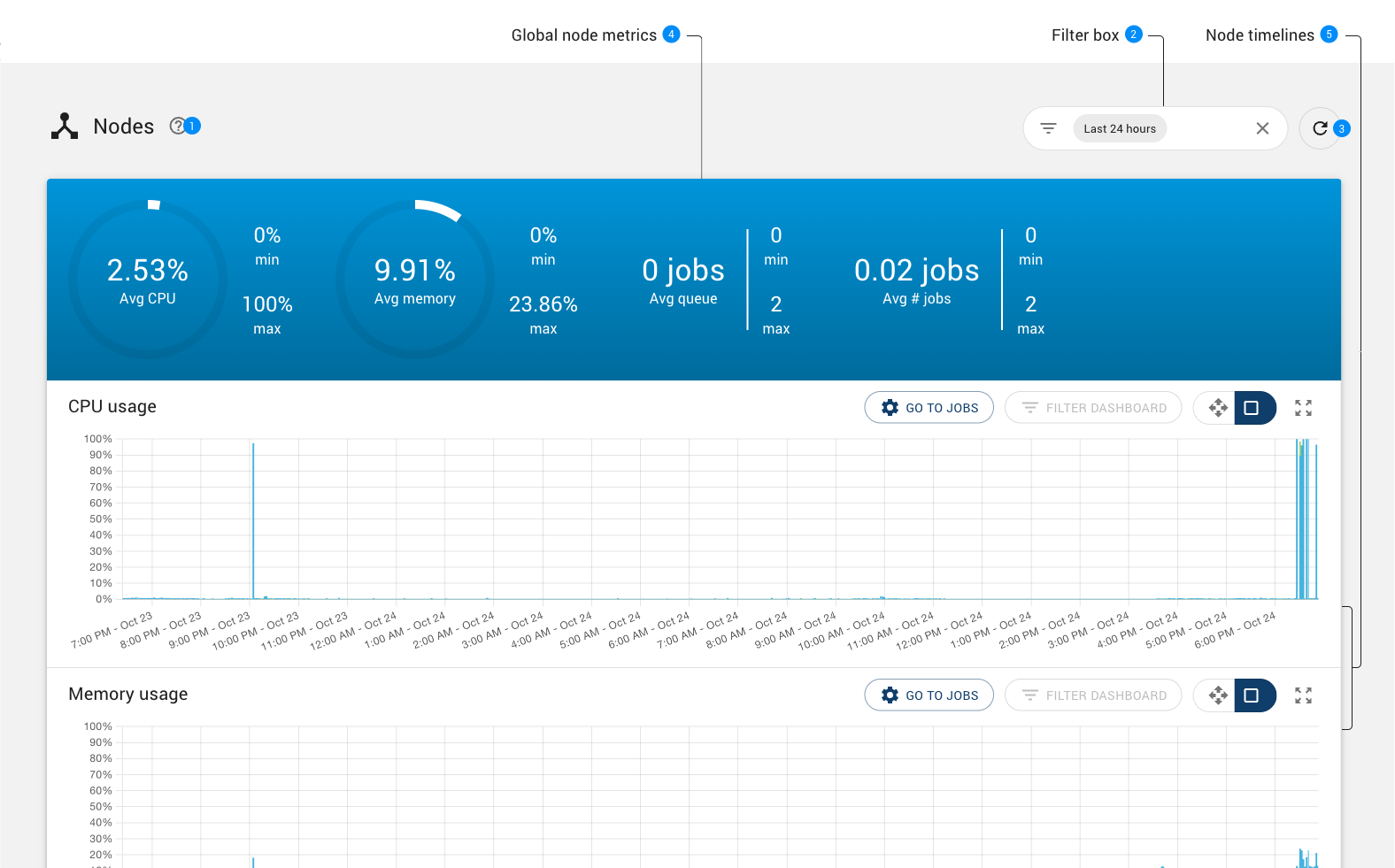Expand CPU usage chart to fullscreen
This screenshot has height=868, width=1395.
pyautogui.click(x=1303, y=408)
